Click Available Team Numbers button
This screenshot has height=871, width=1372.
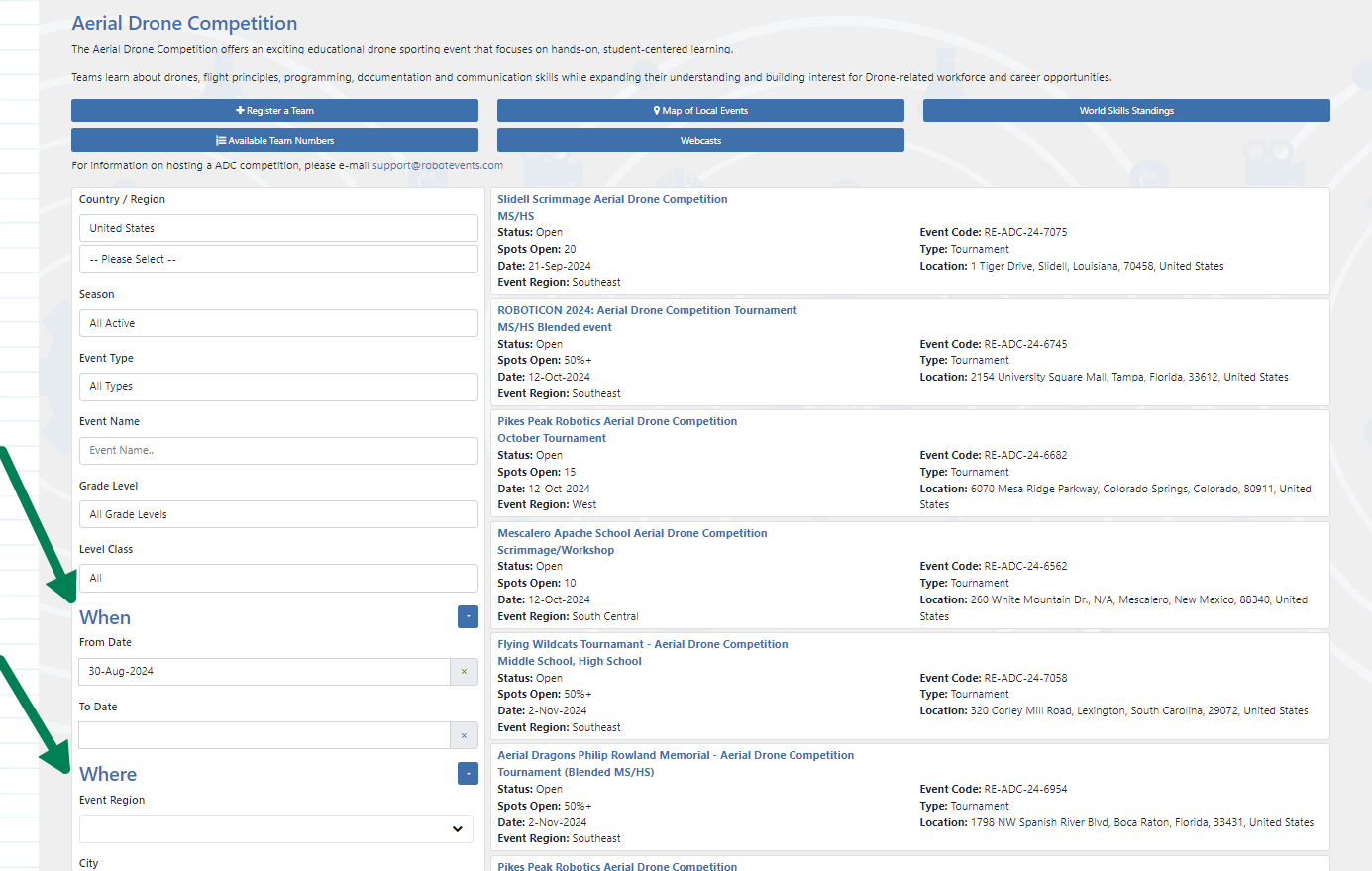pyautogui.click(x=274, y=141)
